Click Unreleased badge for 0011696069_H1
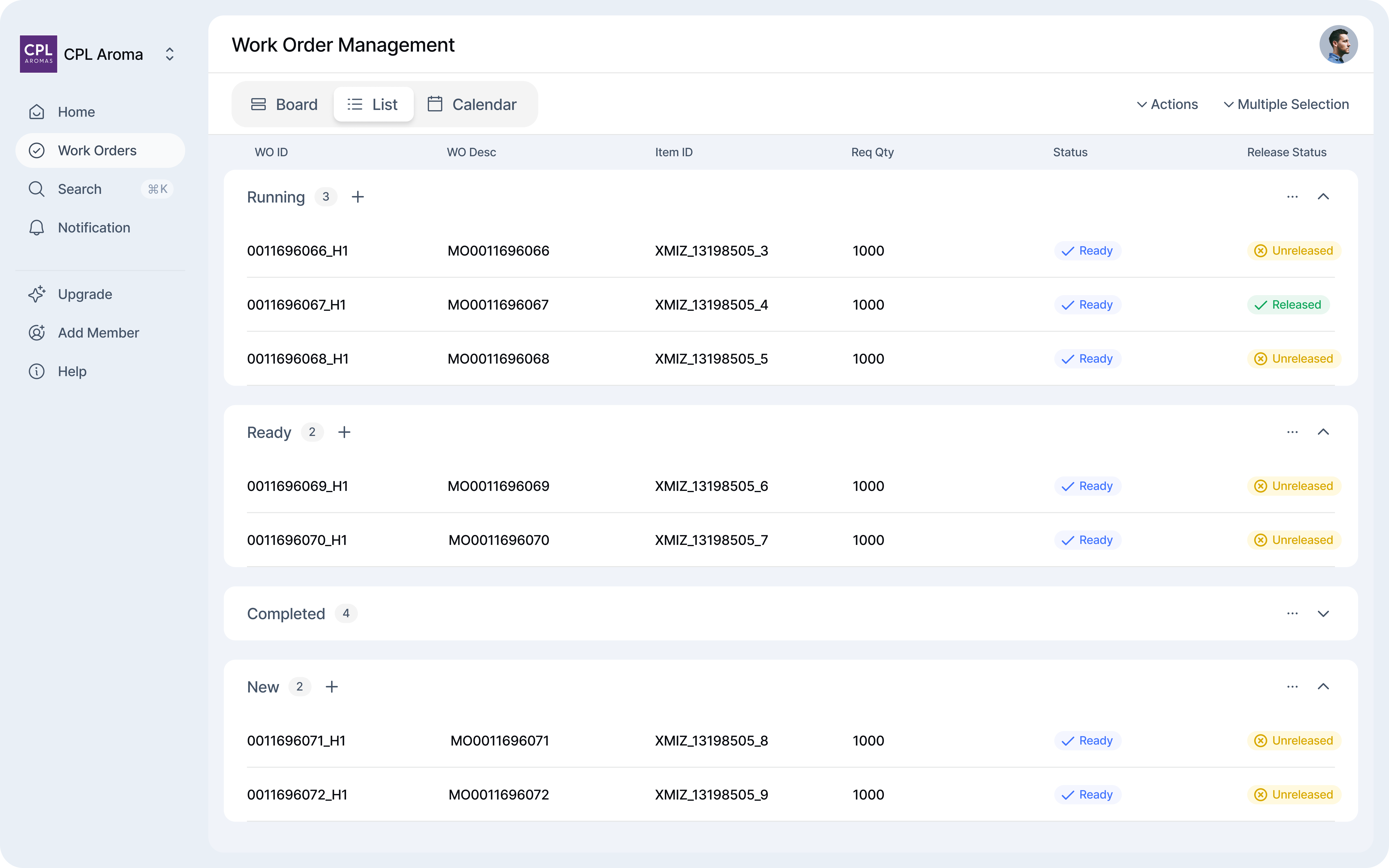Image resolution: width=1389 pixels, height=868 pixels. tap(1294, 486)
